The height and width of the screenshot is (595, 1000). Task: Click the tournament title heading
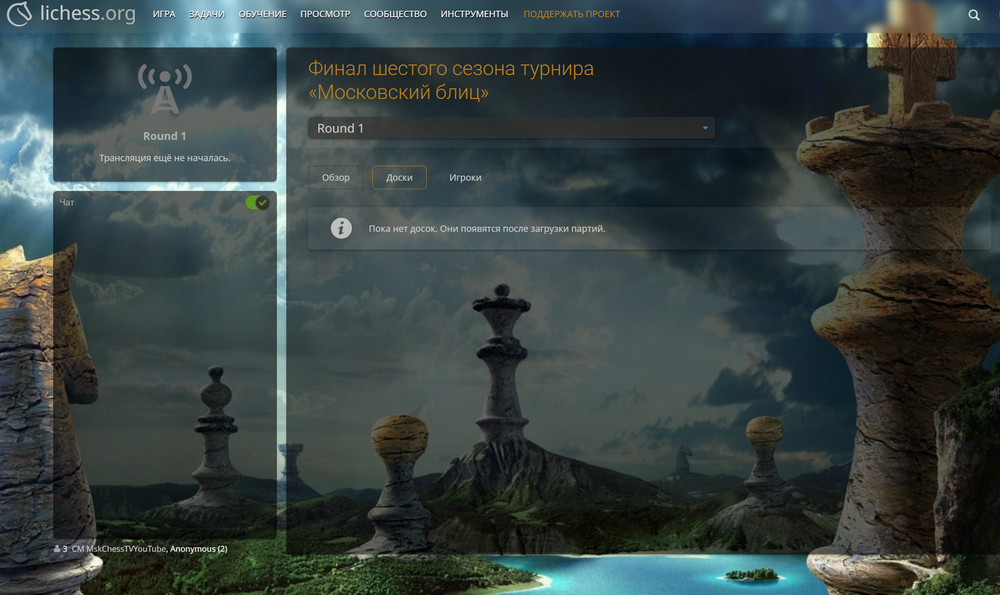450,80
